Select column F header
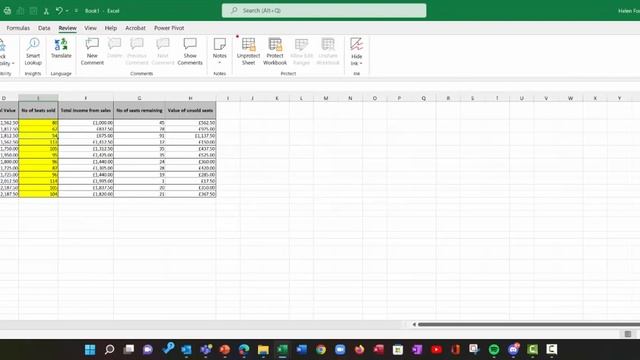This screenshot has width=640, height=360. pyautogui.click(x=86, y=98)
